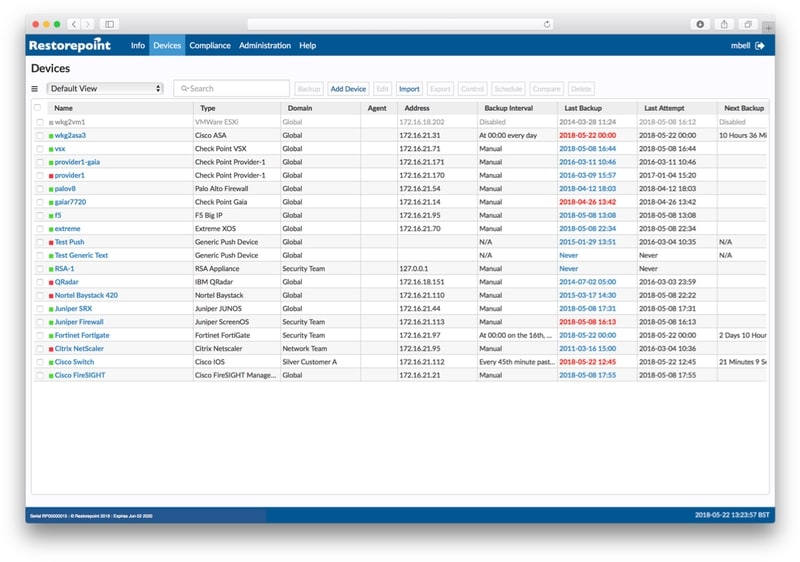Open the Compliance menu
This screenshot has width=800, height=562.
[x=210, y=46]
